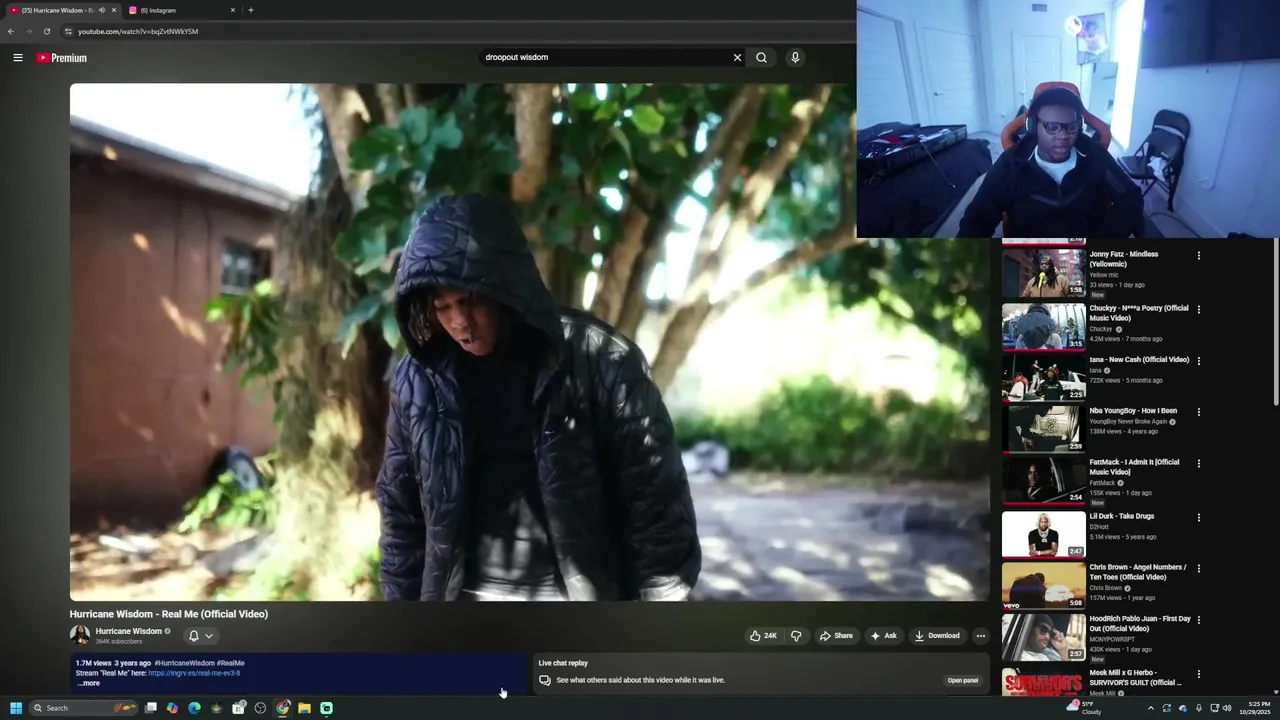This screenshot has height=720, width=1280.
Task: Open Chuckyy Poetry video thumbnail
Action: (1043, 326)
